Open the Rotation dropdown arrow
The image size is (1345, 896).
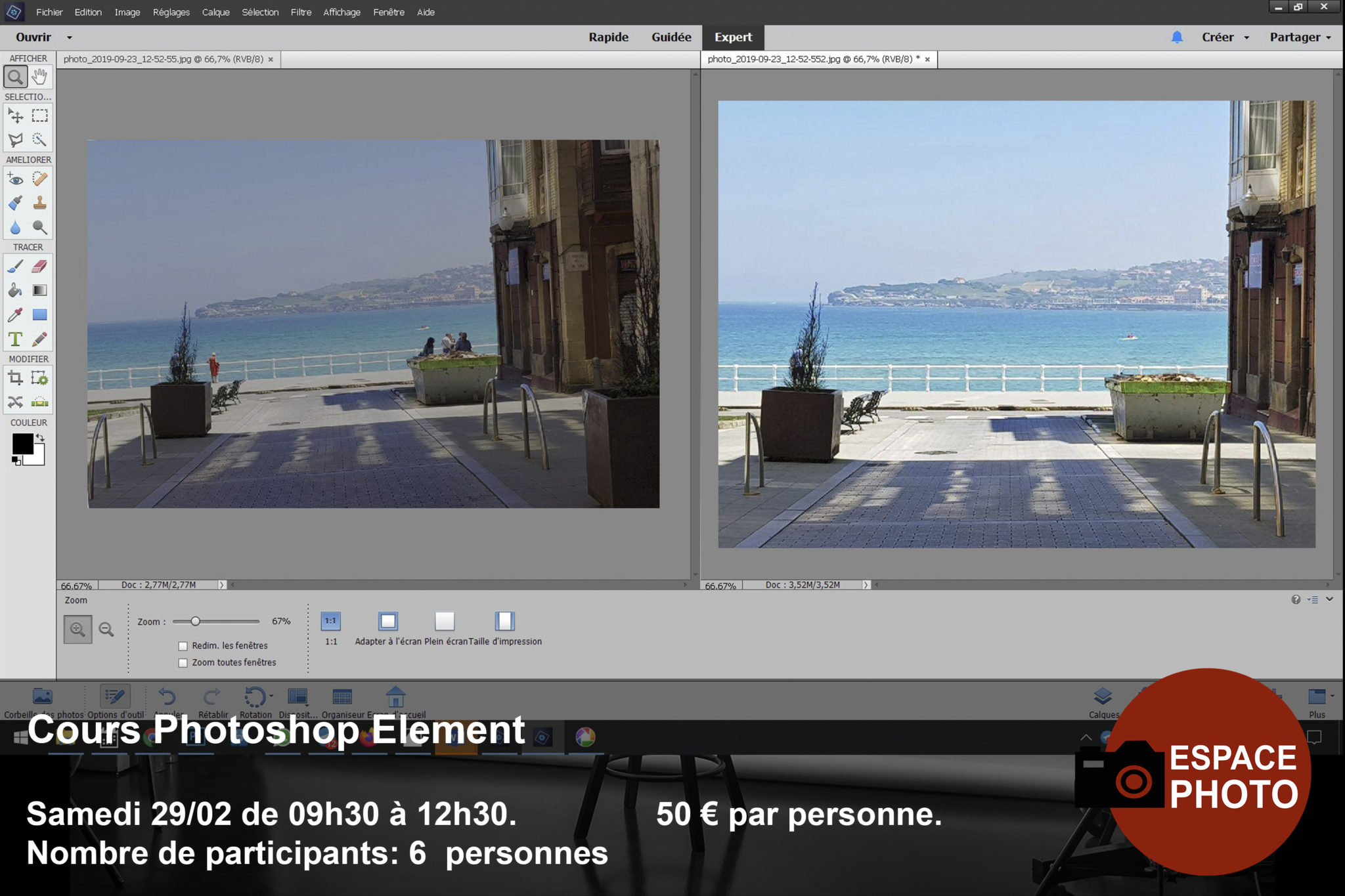tap(271, 696)
